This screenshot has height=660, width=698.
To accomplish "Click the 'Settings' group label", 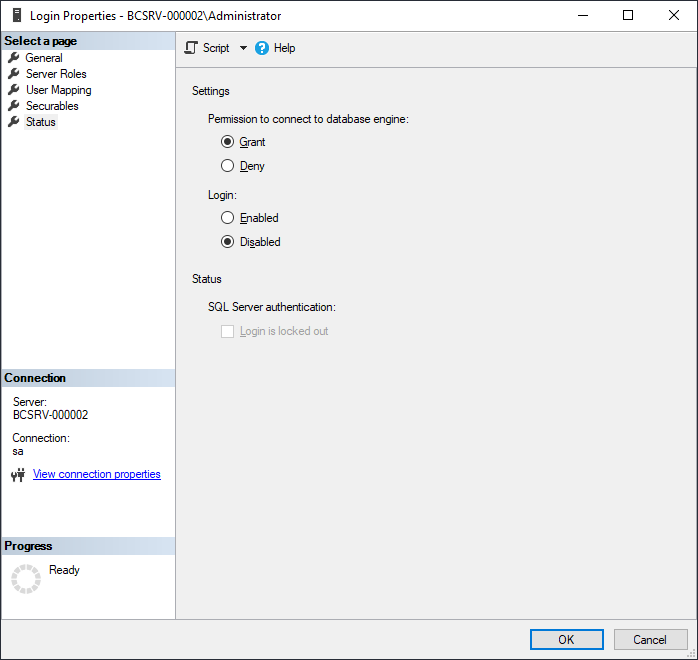I will (211, 91).
